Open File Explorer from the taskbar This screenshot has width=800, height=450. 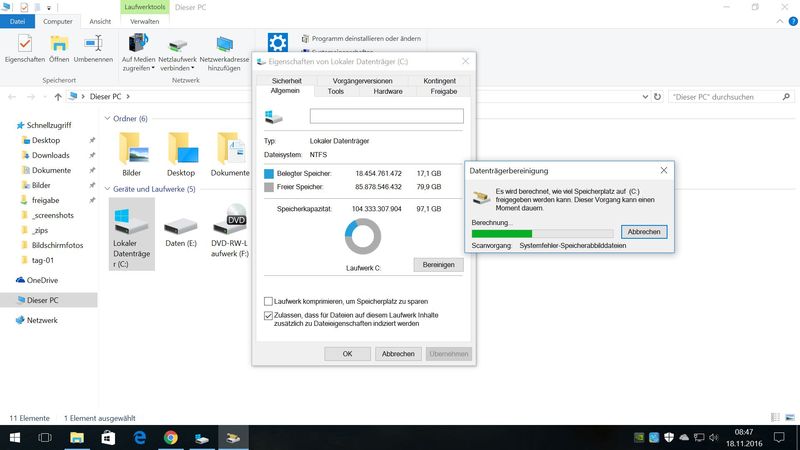[77, 438]
